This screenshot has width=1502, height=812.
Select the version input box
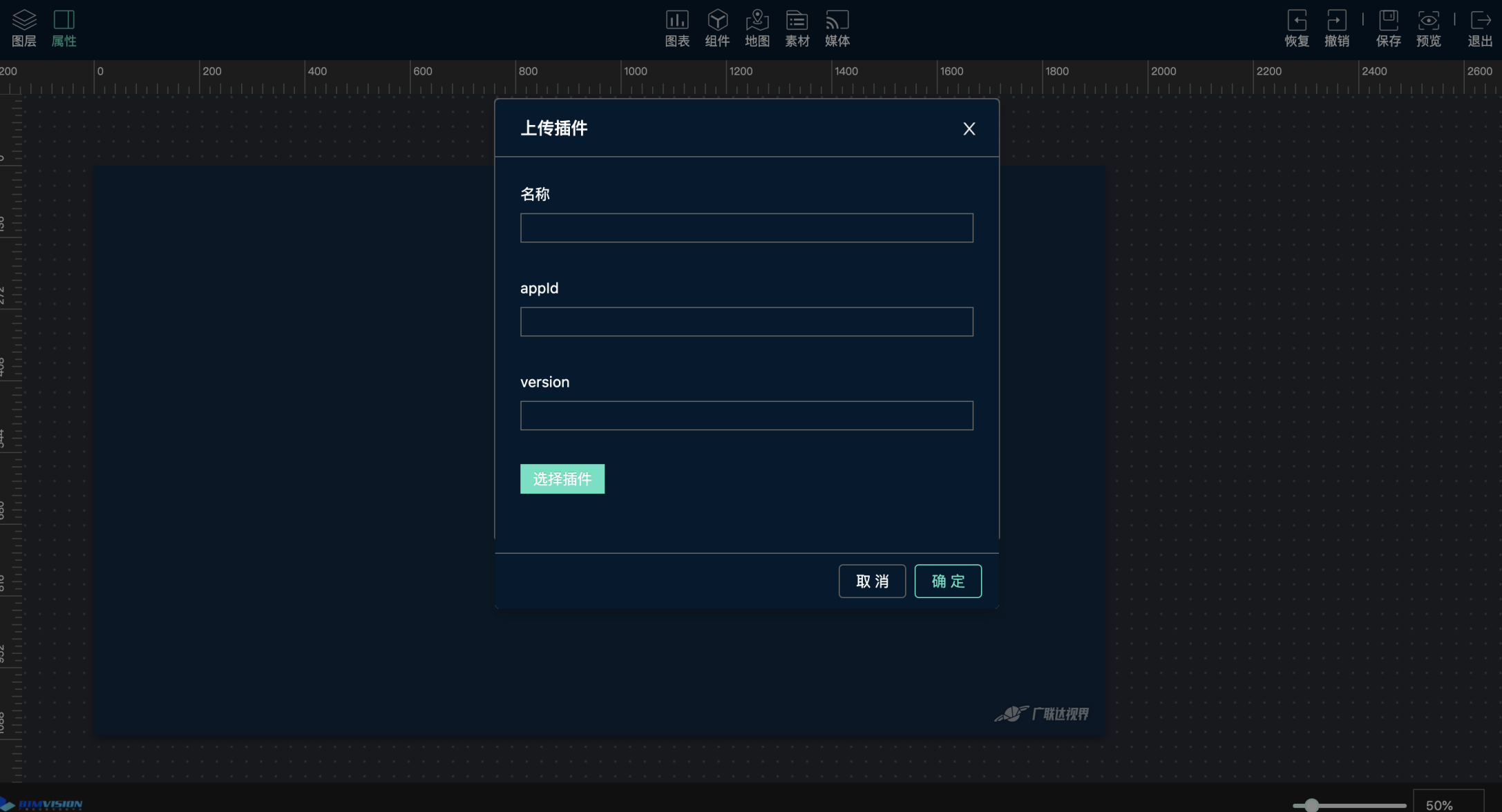tap(746, 416)
